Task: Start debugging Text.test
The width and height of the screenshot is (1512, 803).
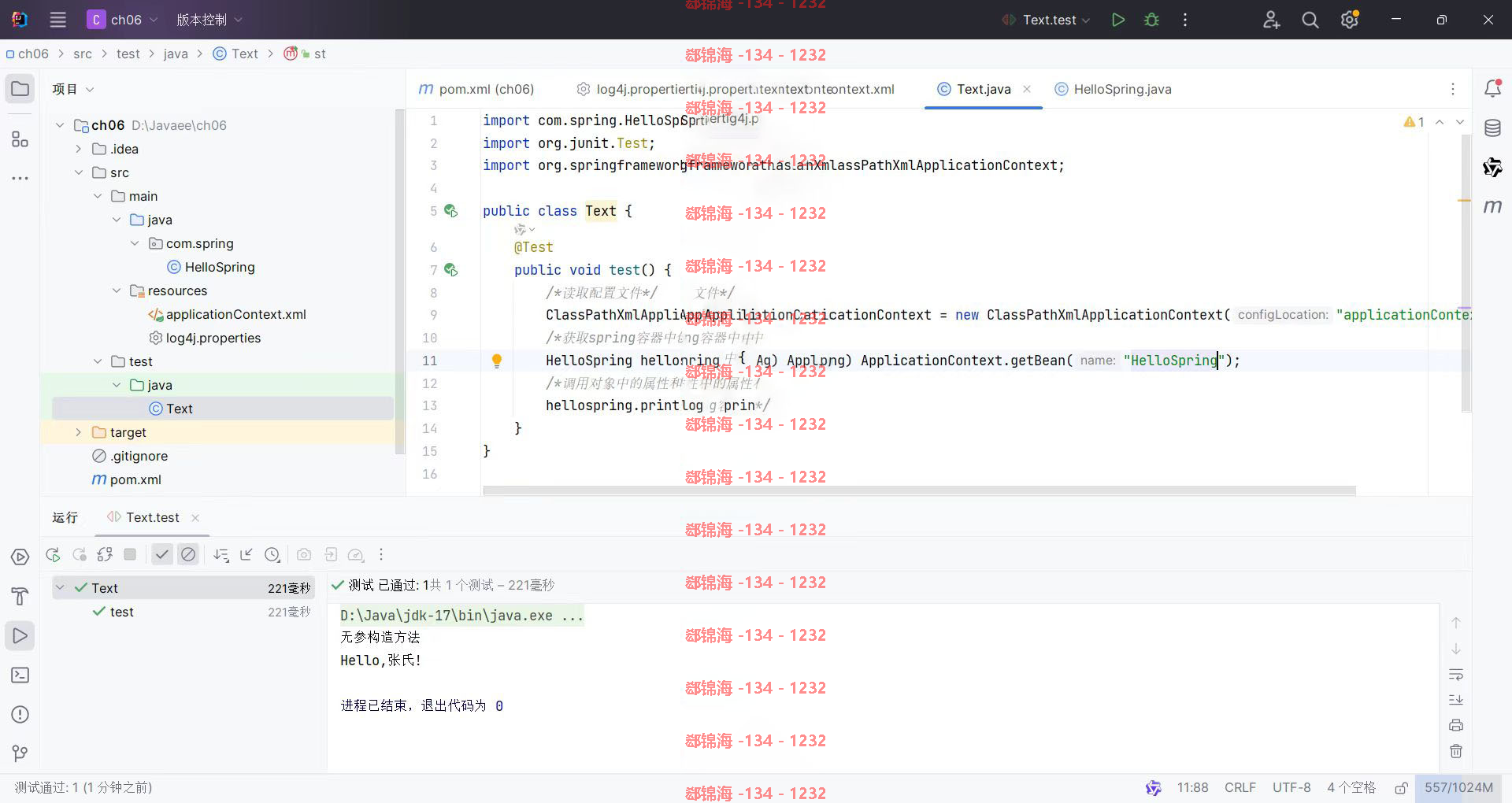Action: [x=1151, y=20]
